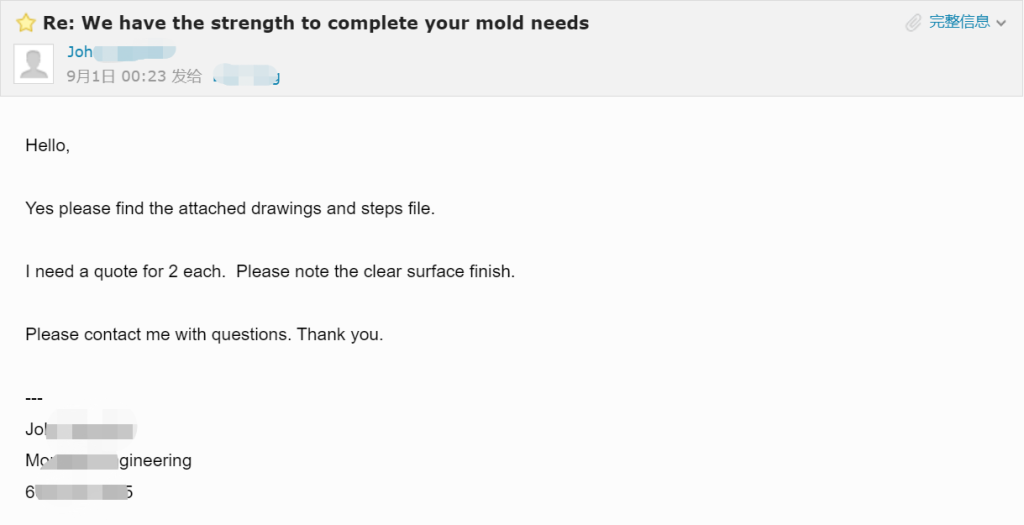Click the blurred signature name line
The height and width of the screenshot is (525, 1024).
[81, 430]
